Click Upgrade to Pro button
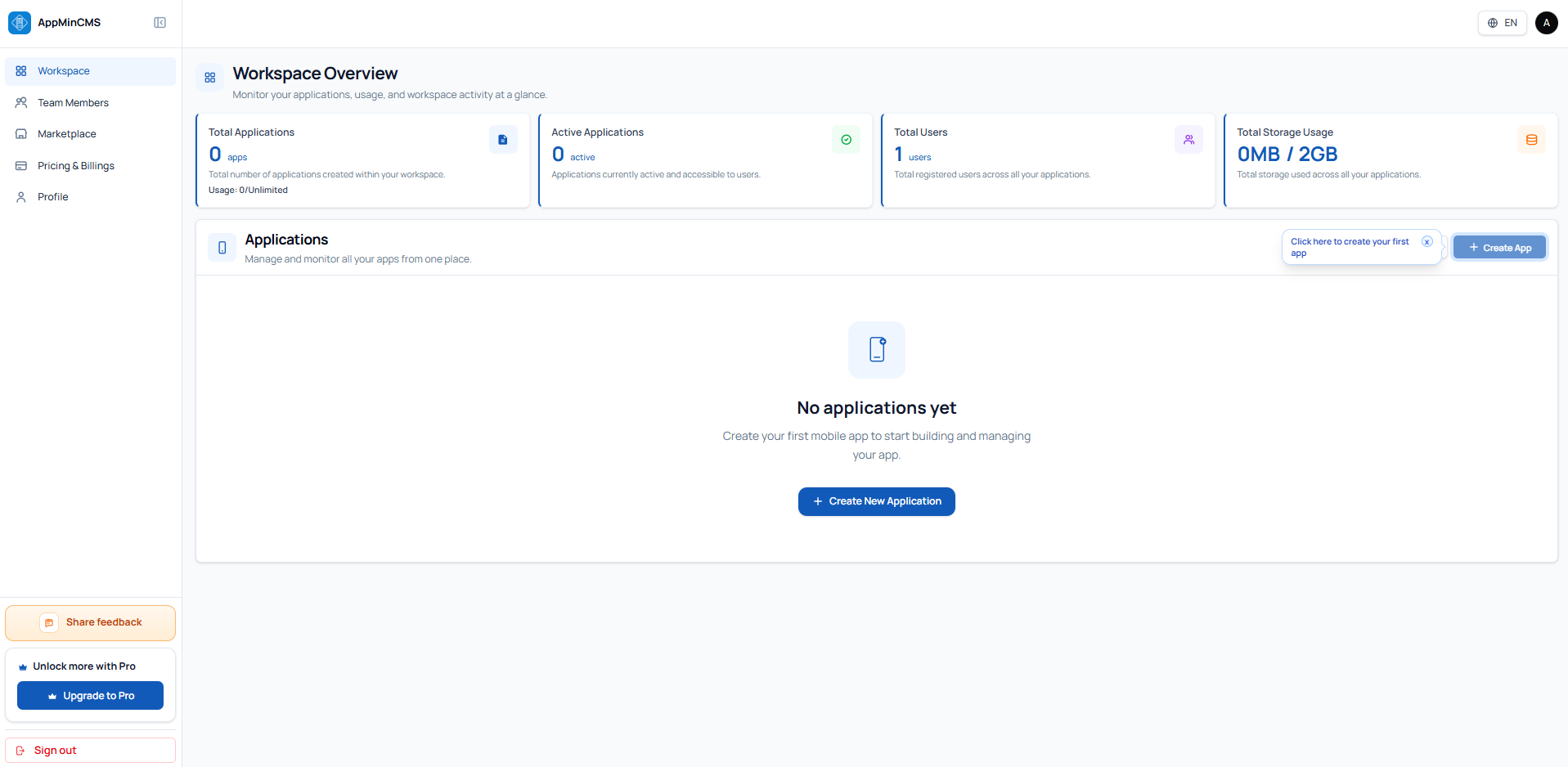The height and width of the screenshot is (767, 1568). click(x=90, y=696)
